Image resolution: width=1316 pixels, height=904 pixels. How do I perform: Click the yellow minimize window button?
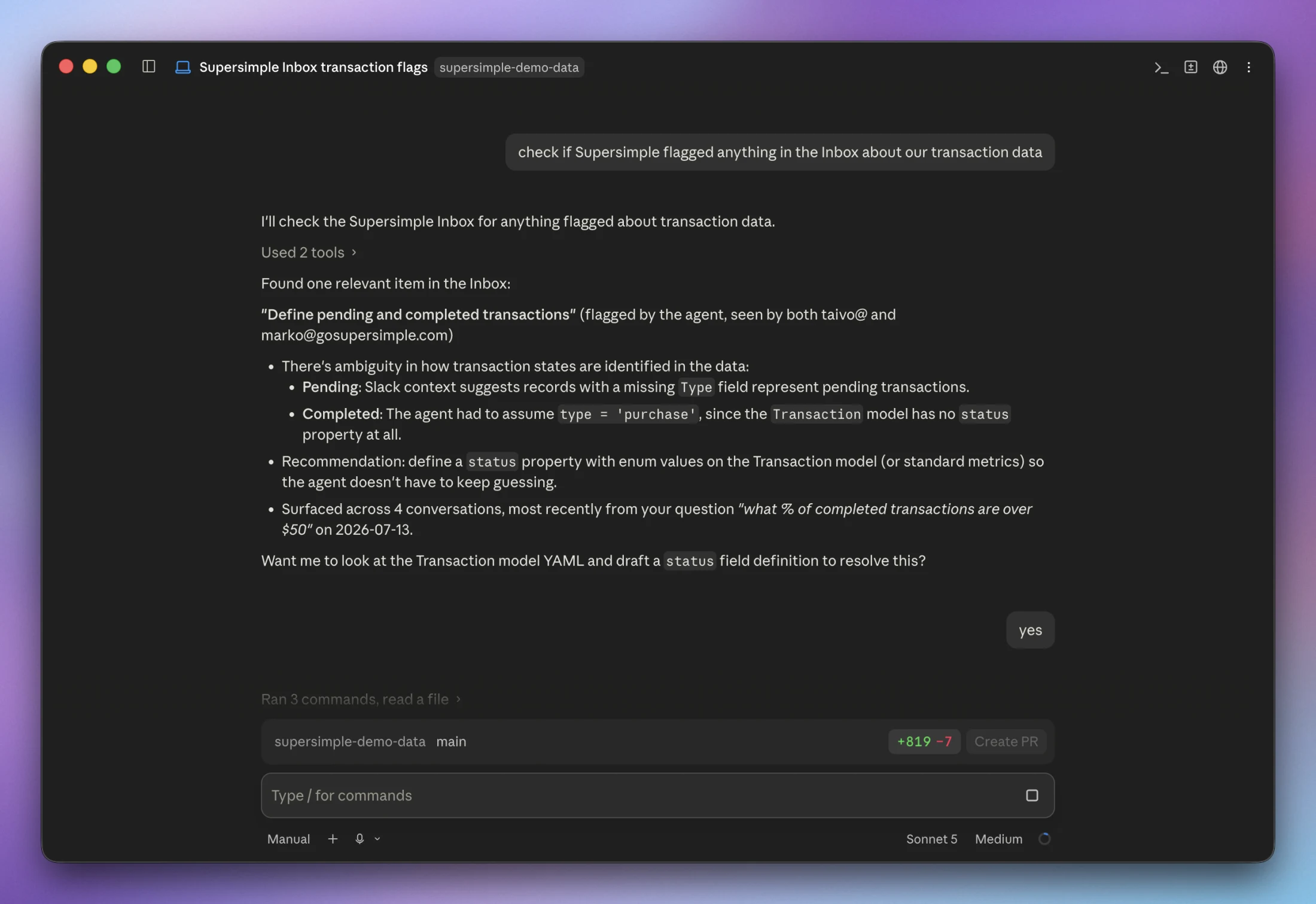point(90,66)
